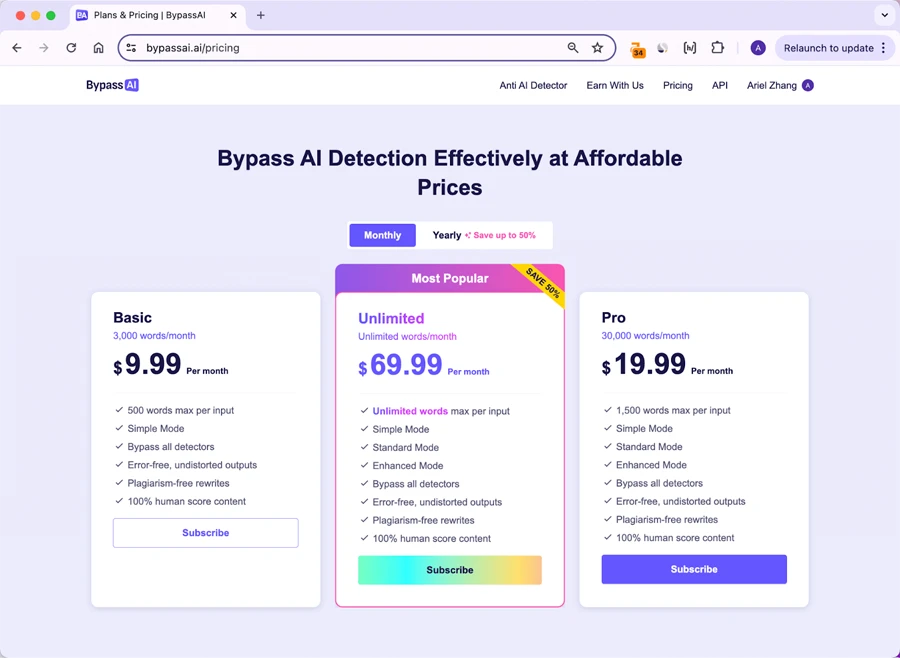The width and height of the screenshot is (900, 658).
Task: Click the SAVE 50% corner ribbon
Action: click(542, 284)
